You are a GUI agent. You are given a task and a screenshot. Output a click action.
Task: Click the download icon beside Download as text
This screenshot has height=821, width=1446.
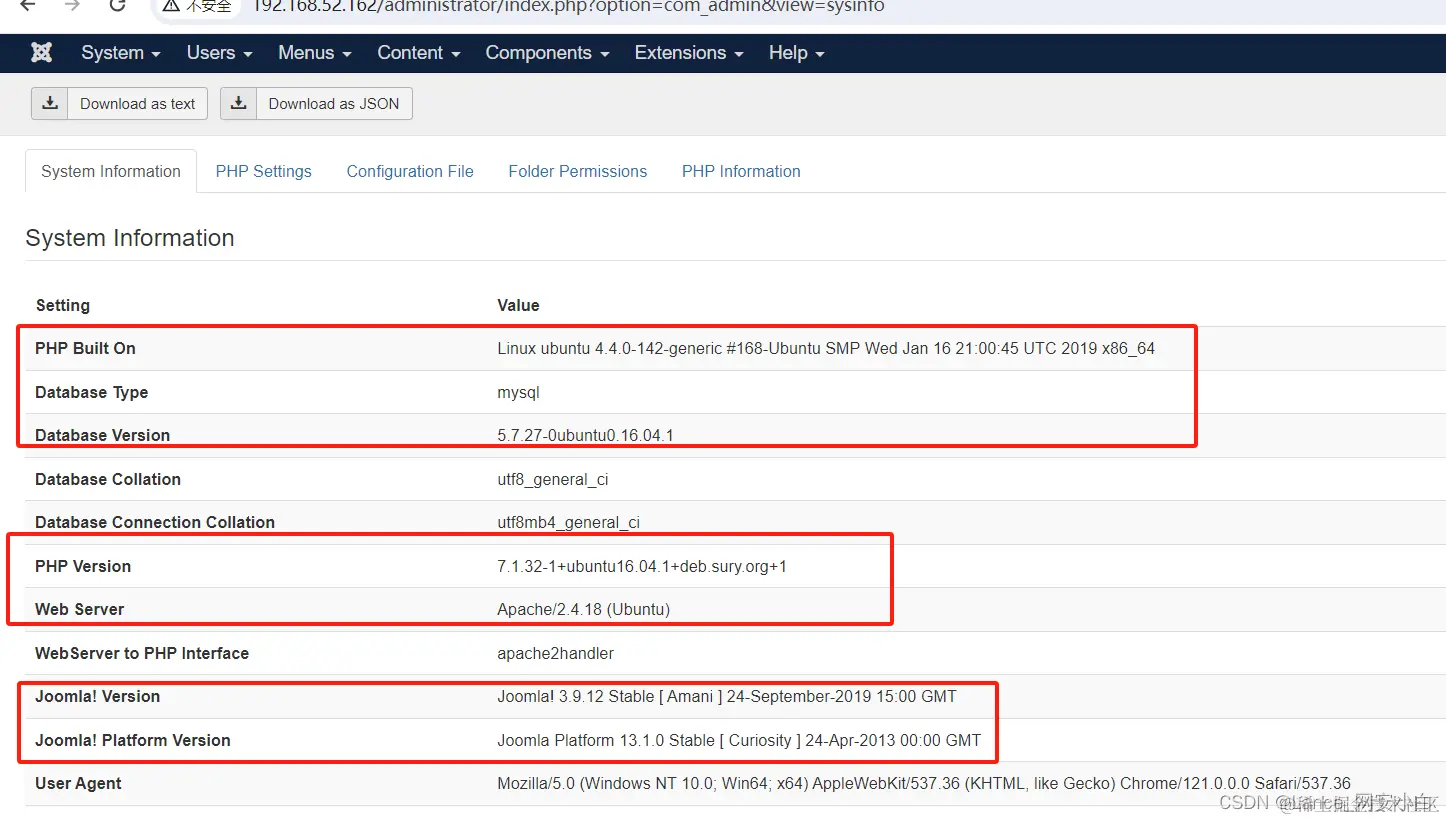50,103
